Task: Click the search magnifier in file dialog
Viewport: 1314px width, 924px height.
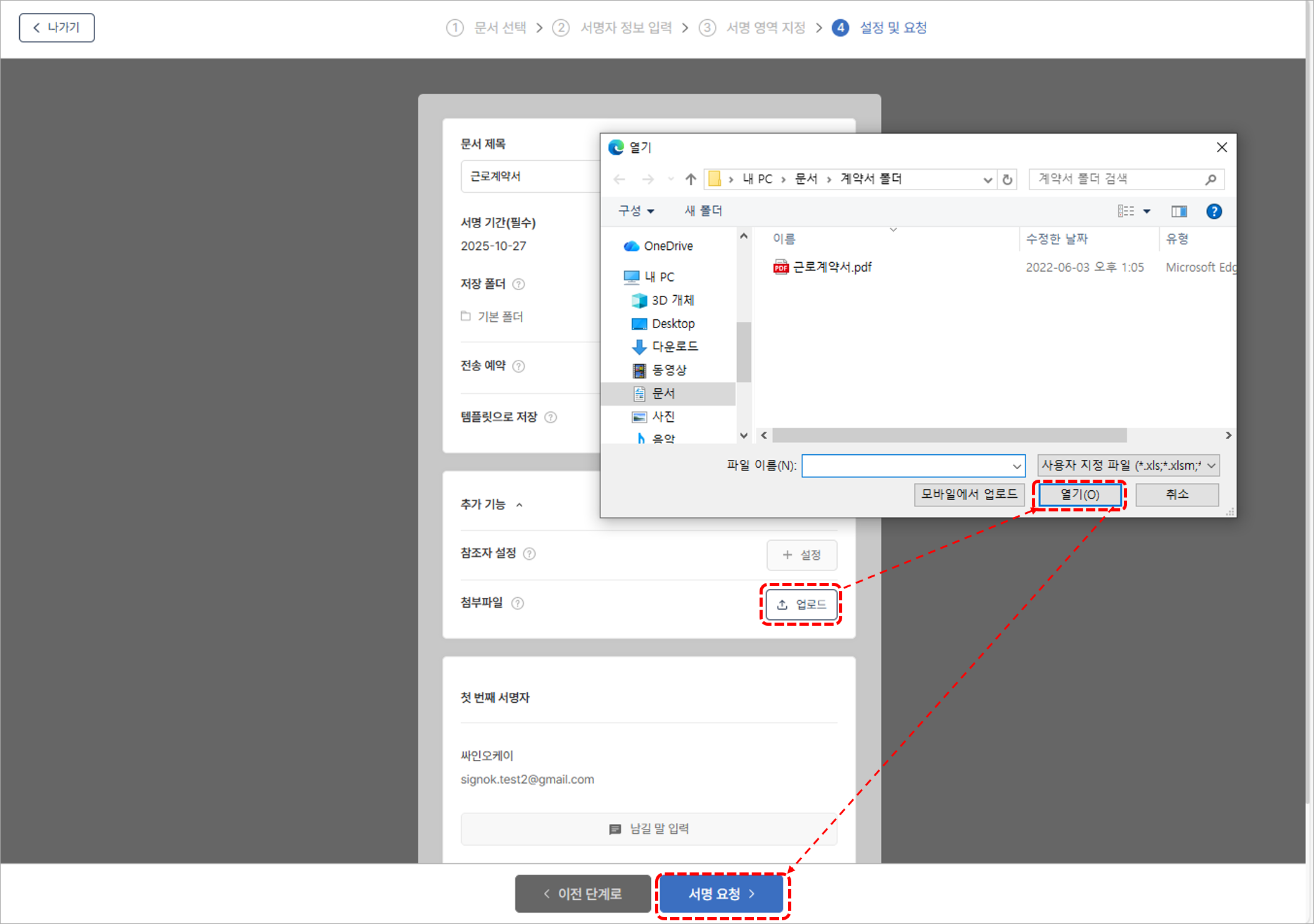Action: coord(1210,180)
